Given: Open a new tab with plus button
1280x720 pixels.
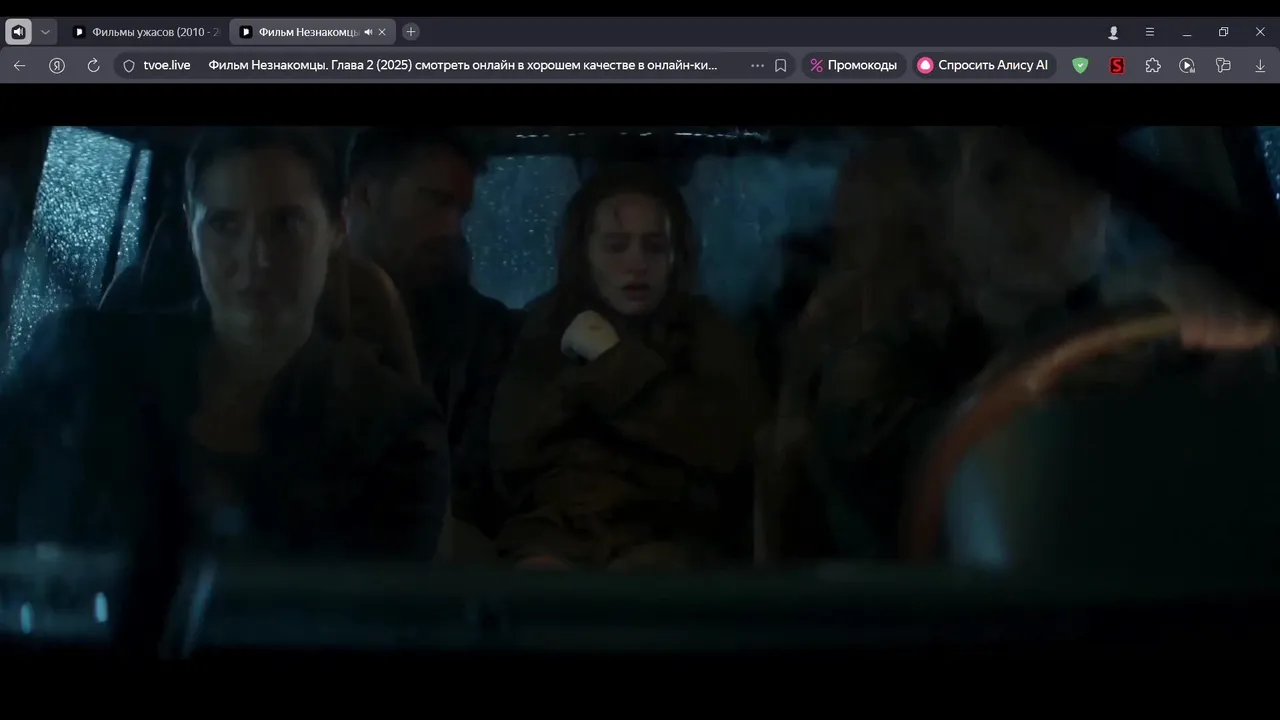Looking at the screenshot, I should pyautogui.click(x=411, y=32).
